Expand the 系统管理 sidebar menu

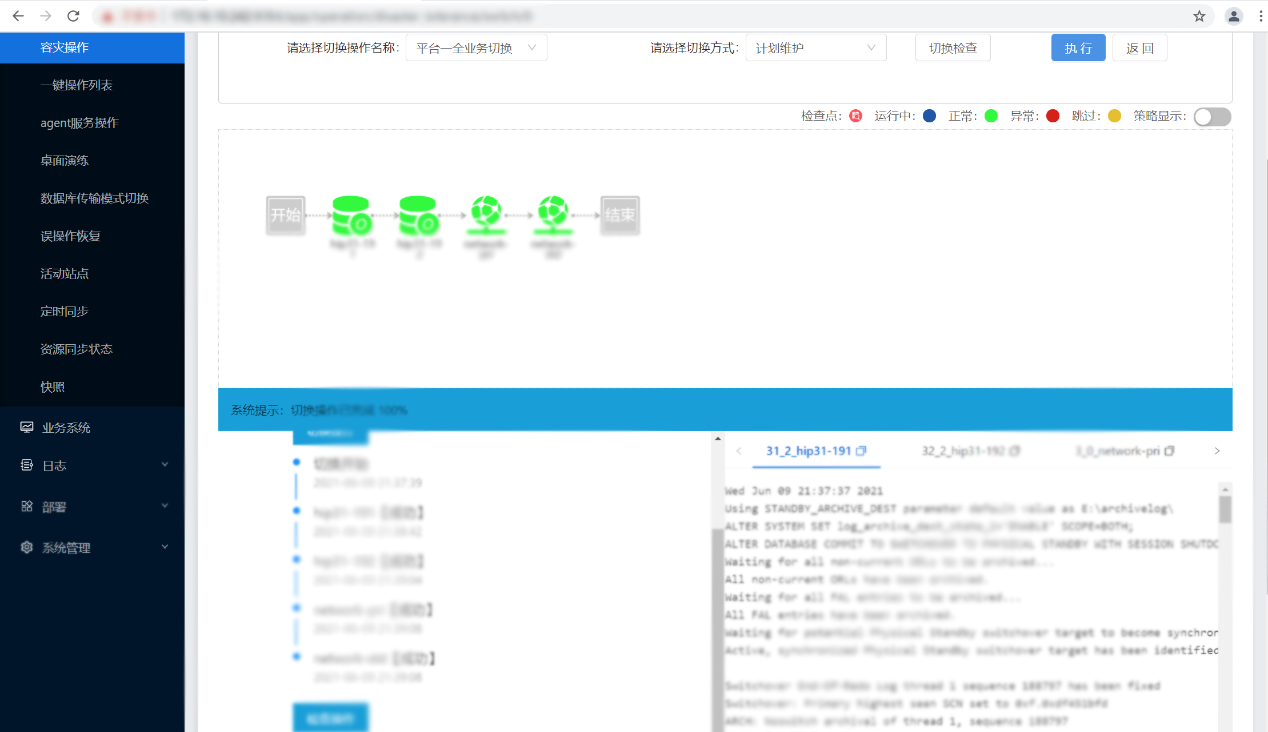(92, 548)
